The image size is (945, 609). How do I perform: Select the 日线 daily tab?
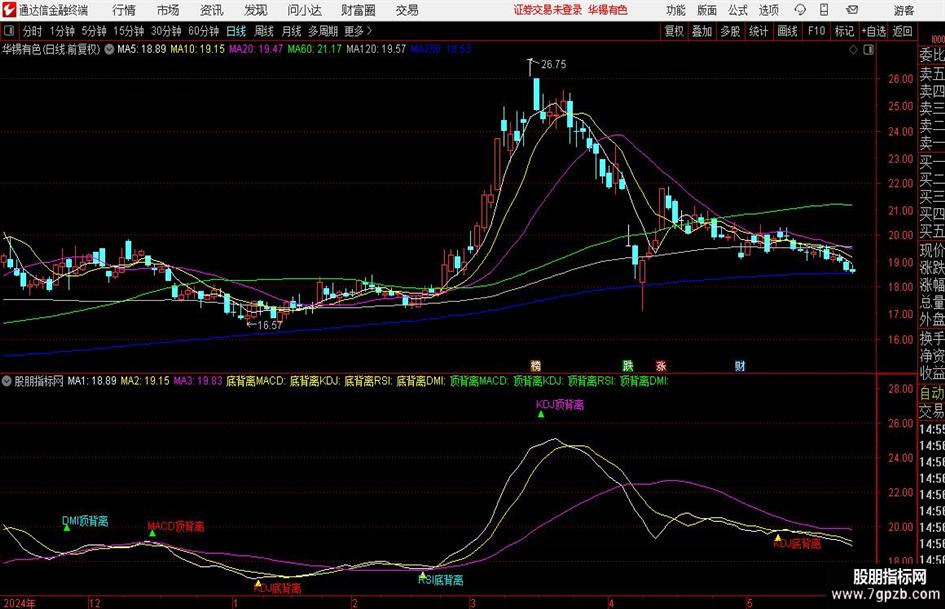(236, 31)
